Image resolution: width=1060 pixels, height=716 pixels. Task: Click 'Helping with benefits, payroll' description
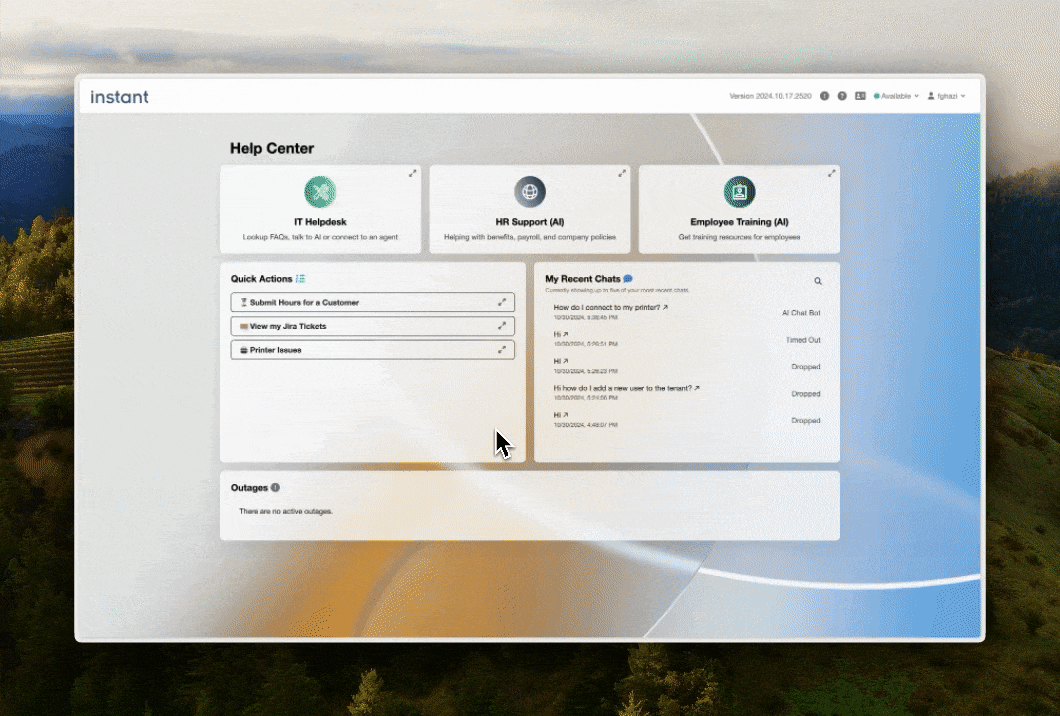click(530, 237)
